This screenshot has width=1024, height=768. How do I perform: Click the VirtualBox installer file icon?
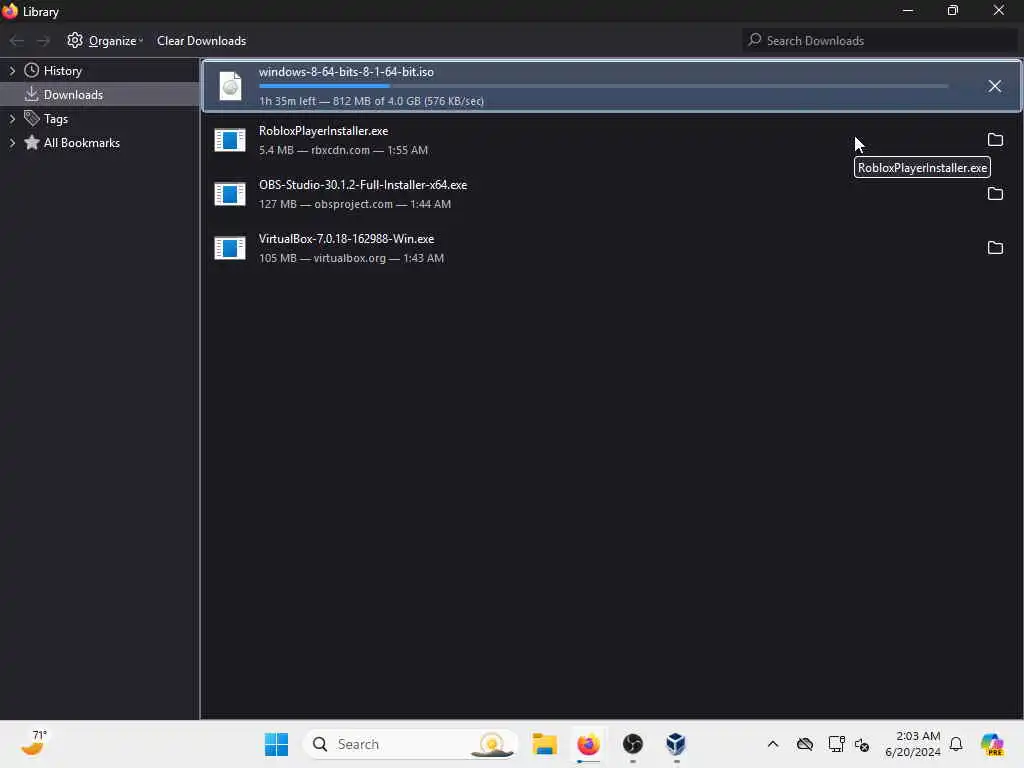[230, 248]
